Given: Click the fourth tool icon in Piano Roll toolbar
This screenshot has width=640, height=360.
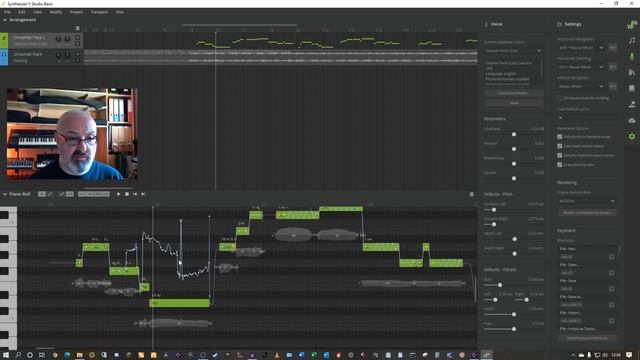Looking at the screenshot, I should [70, 194].
